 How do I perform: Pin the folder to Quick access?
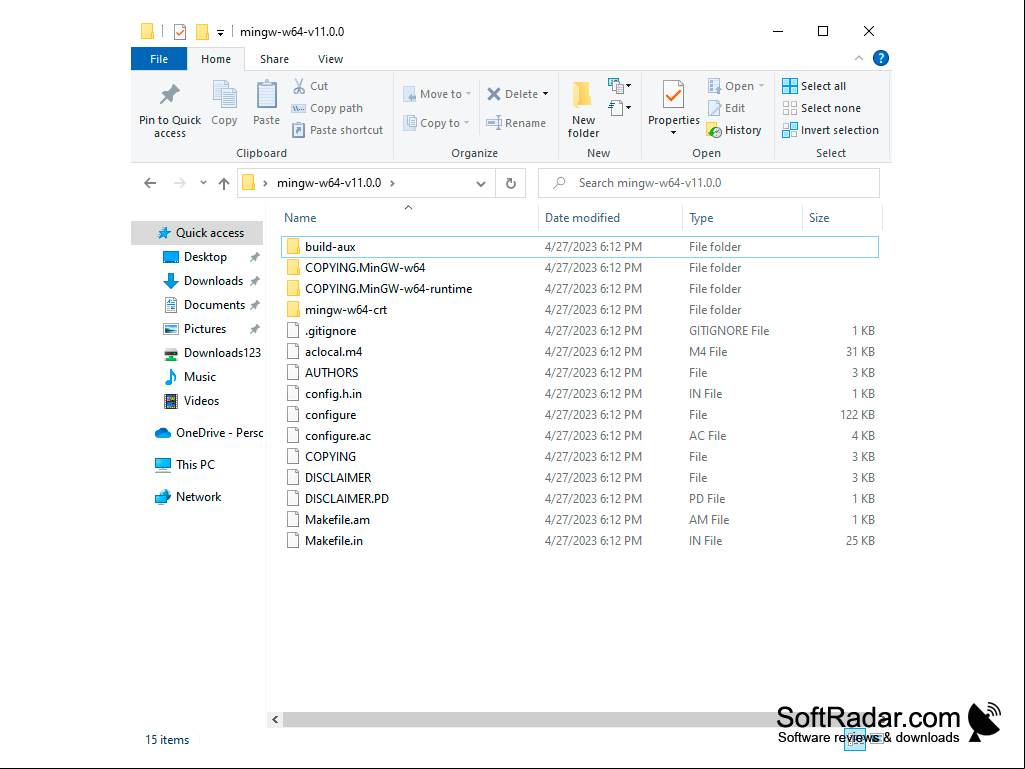tap(169, 110)
